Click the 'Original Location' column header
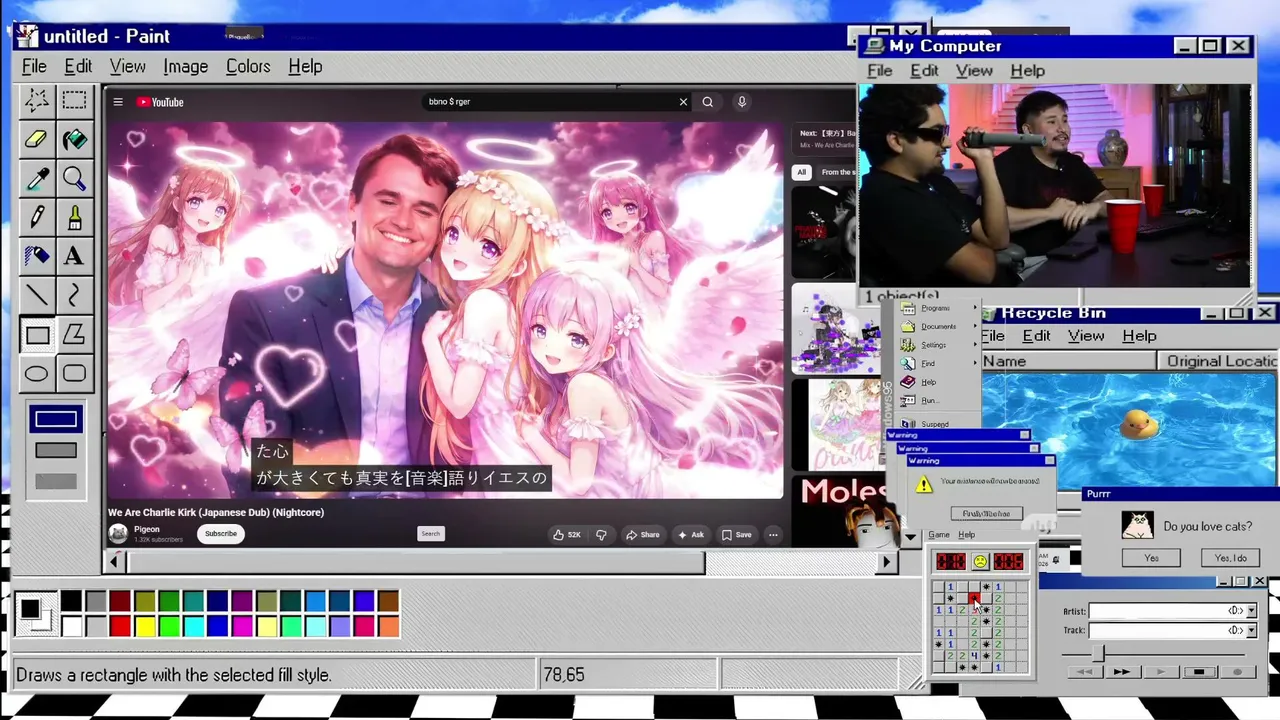The image size is (1280, 720). pos(1218,361)
